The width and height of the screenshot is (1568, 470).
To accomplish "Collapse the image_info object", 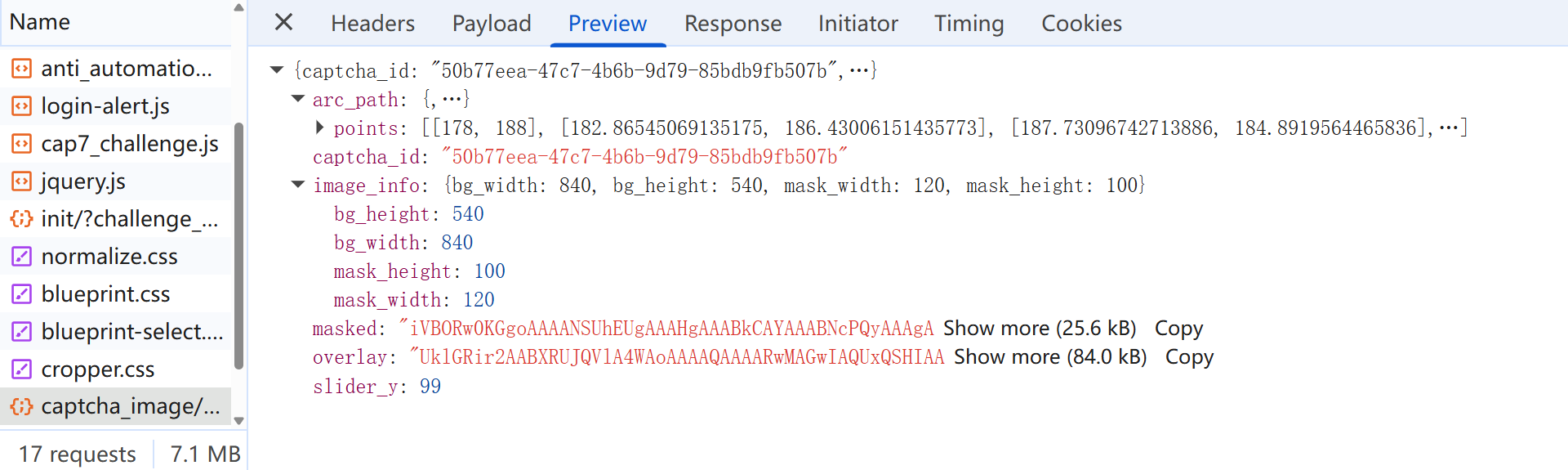I will click(x=298, y=185).
